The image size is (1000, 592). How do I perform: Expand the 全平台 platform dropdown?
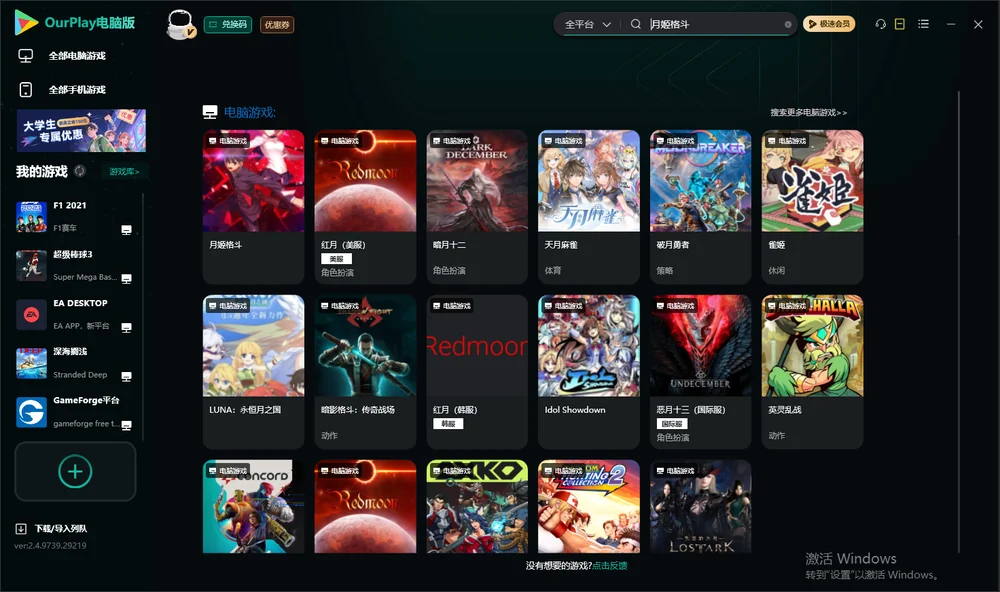587,24
